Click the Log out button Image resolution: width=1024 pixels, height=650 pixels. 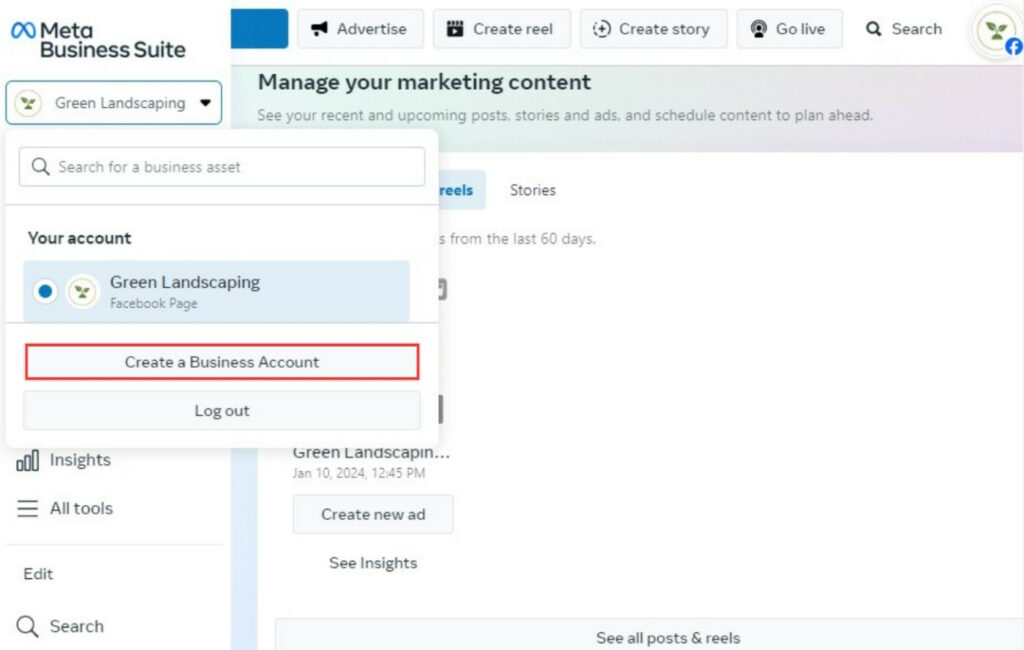(222, 411)
